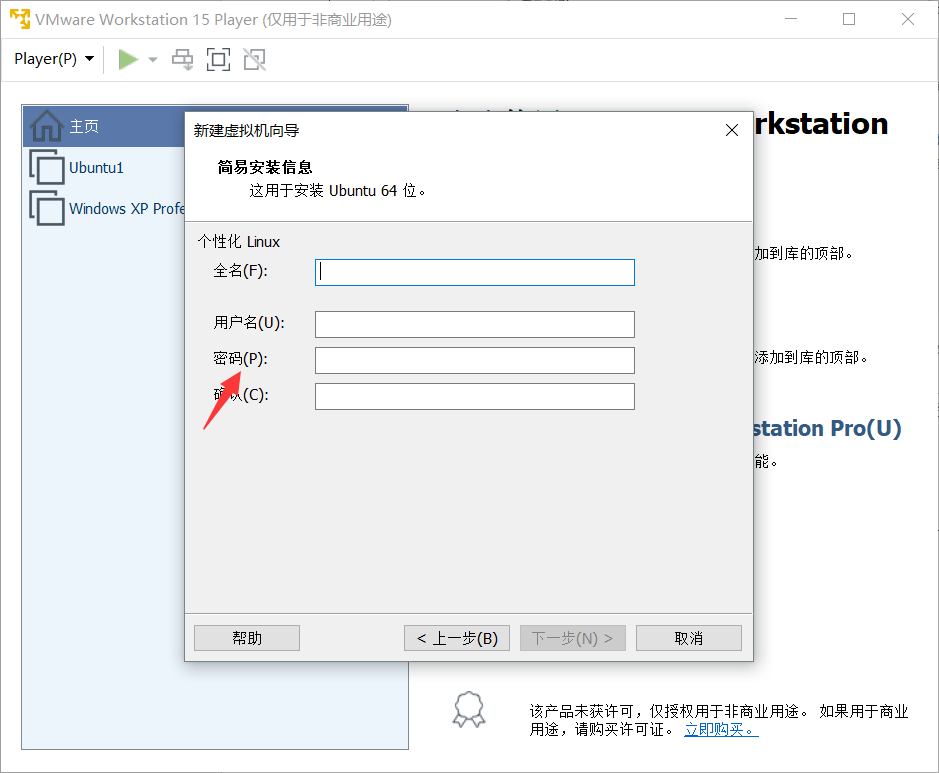Click the Help (帮助) button

[x=247, y=638]
